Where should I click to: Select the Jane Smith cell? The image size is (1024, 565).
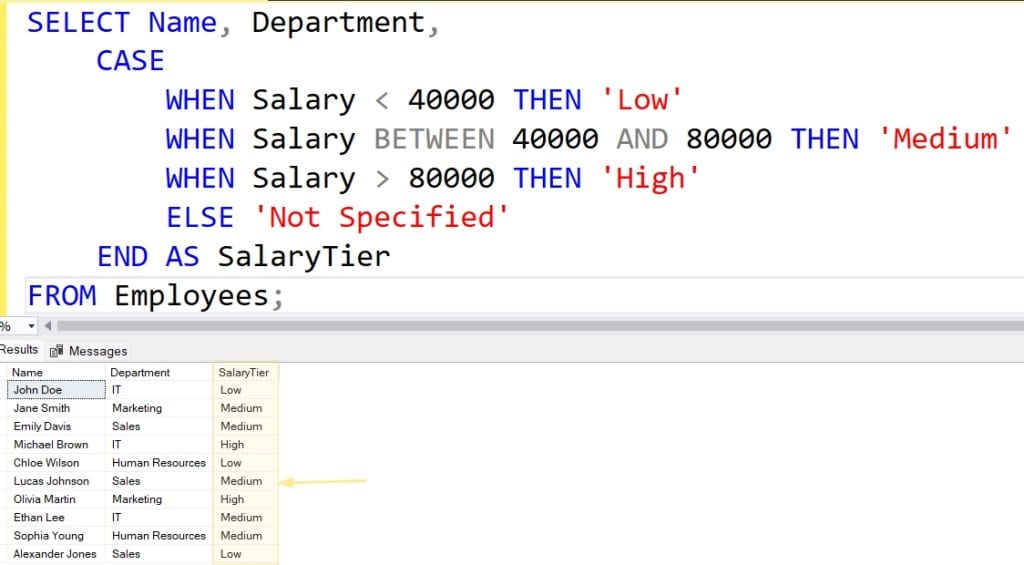pyautogui.click(x=56, y=408)
